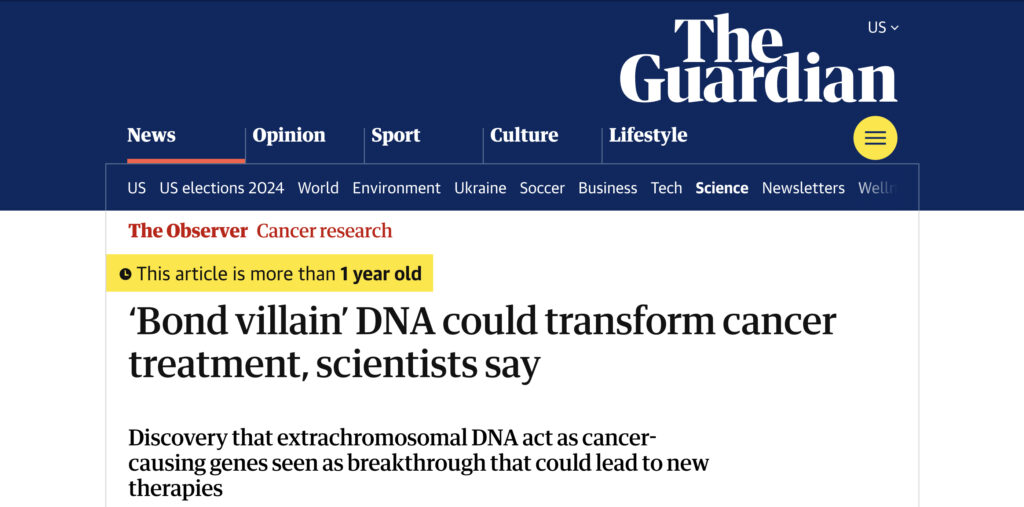Open the Newsletters link
The height and width of the screenshot is (507, 1024).
click(803, 188)
